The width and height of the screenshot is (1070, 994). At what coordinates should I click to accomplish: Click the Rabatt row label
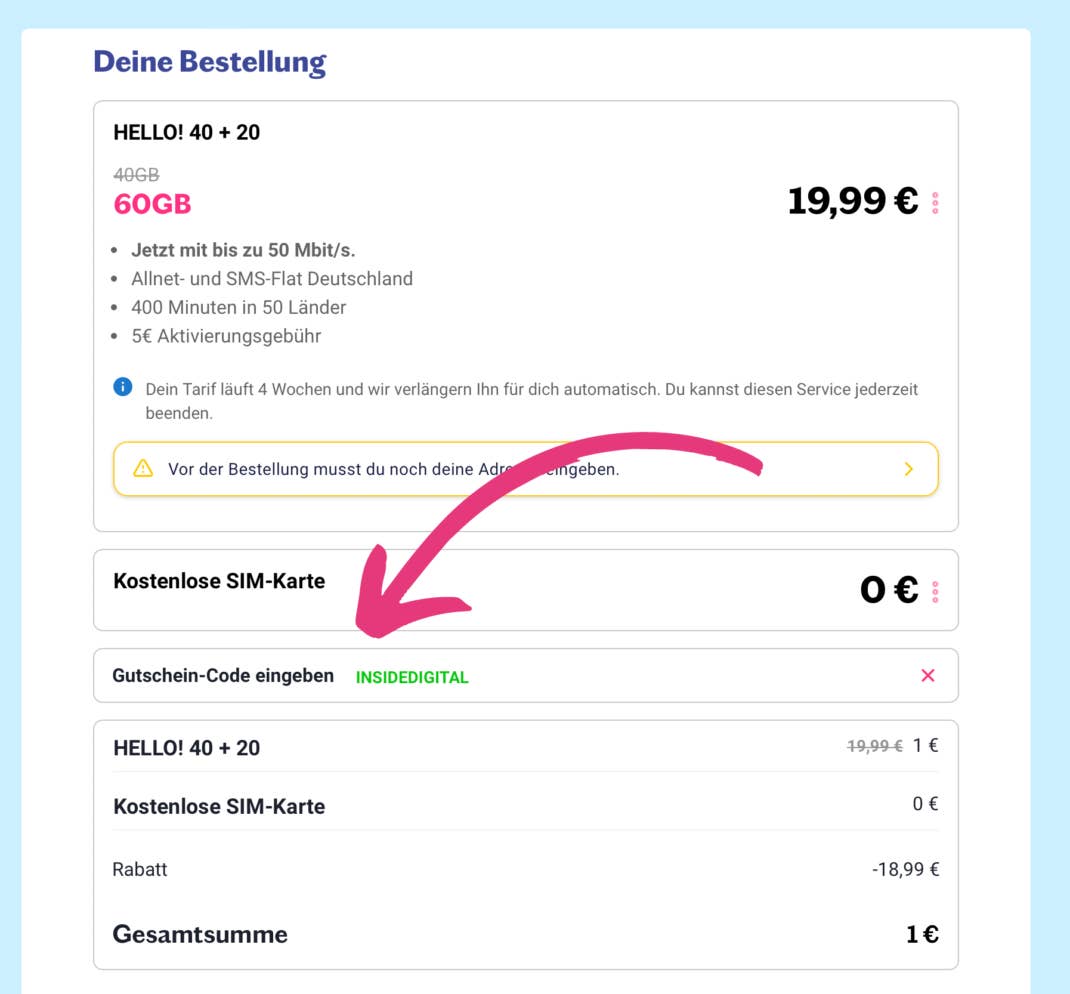click(140, 869)
